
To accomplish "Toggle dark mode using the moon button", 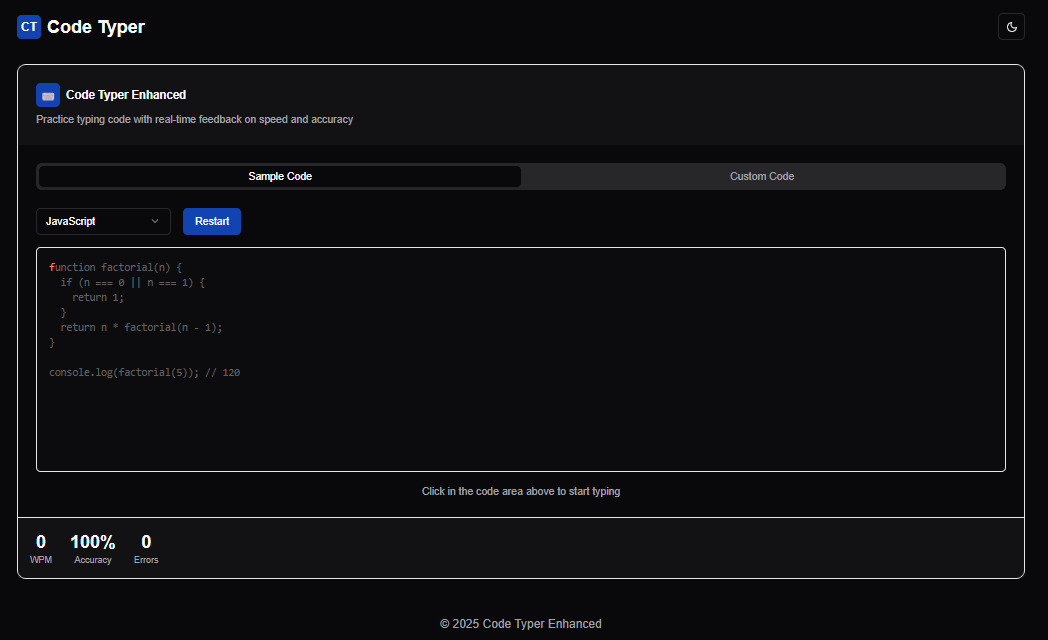I will (x=1011, y=26).
